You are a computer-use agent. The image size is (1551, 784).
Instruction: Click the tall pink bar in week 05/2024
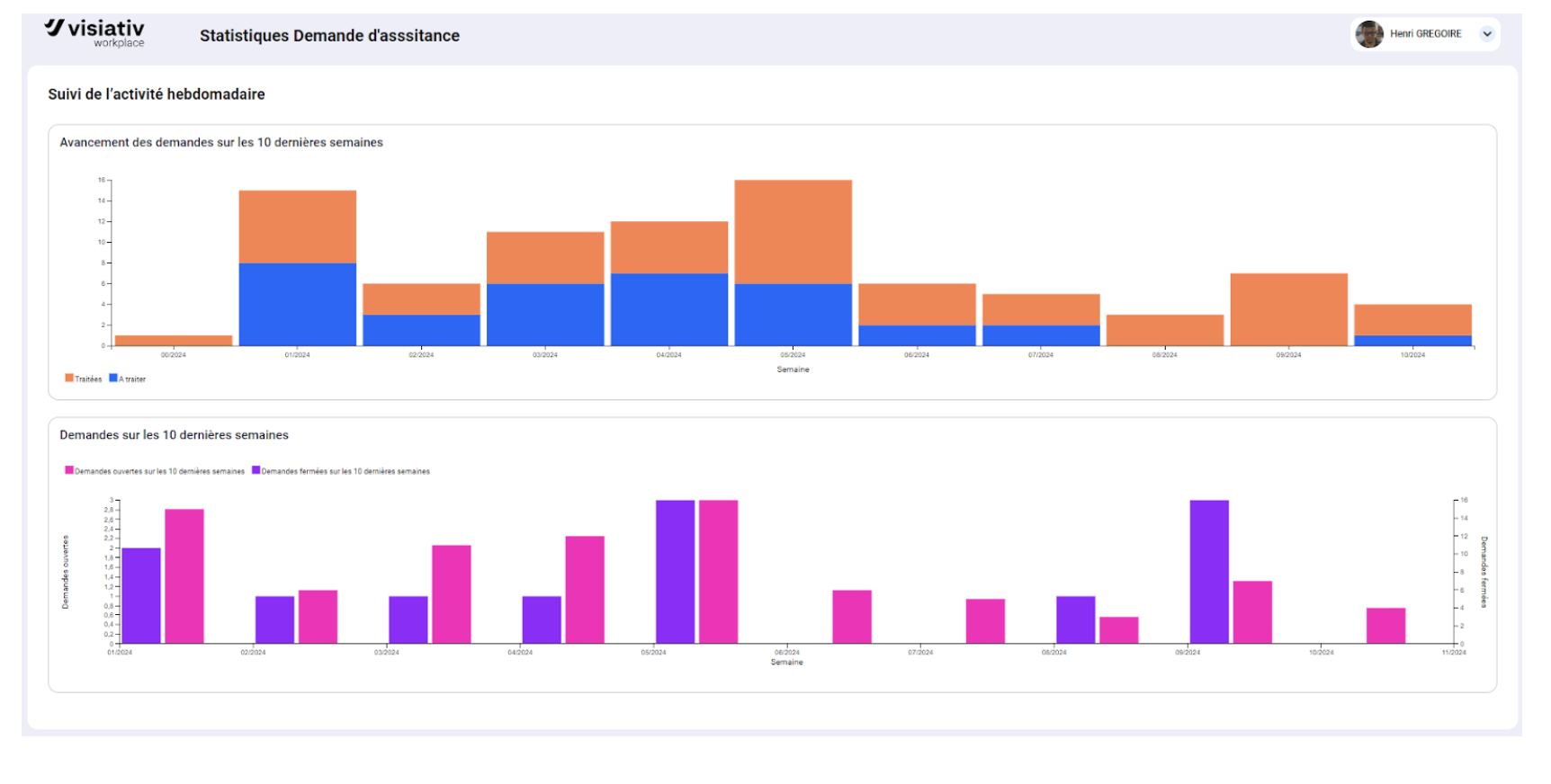pyautogui.click(x=718, y=572)
